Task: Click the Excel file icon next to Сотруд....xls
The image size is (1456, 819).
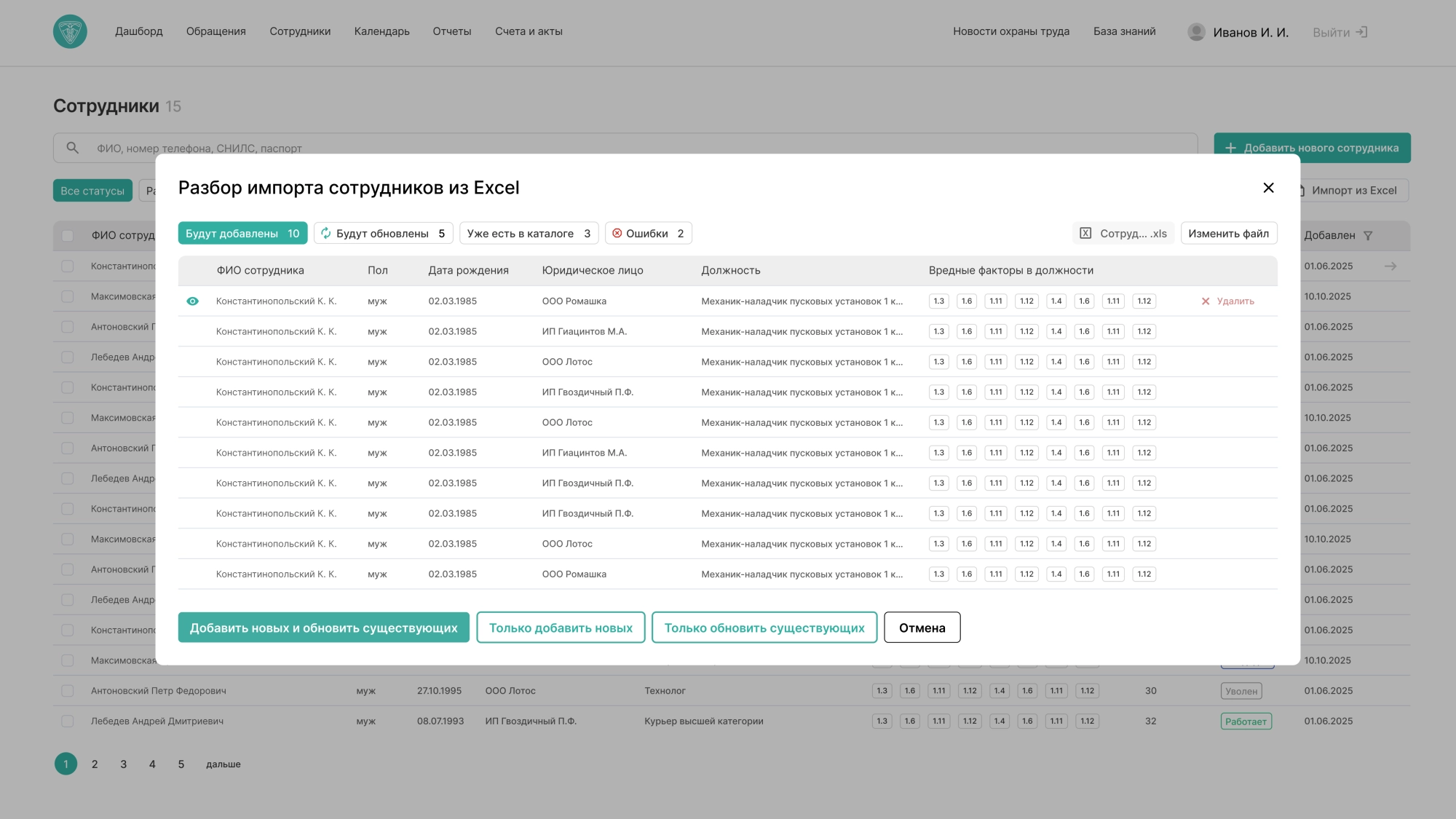Action: [1085, 234]
